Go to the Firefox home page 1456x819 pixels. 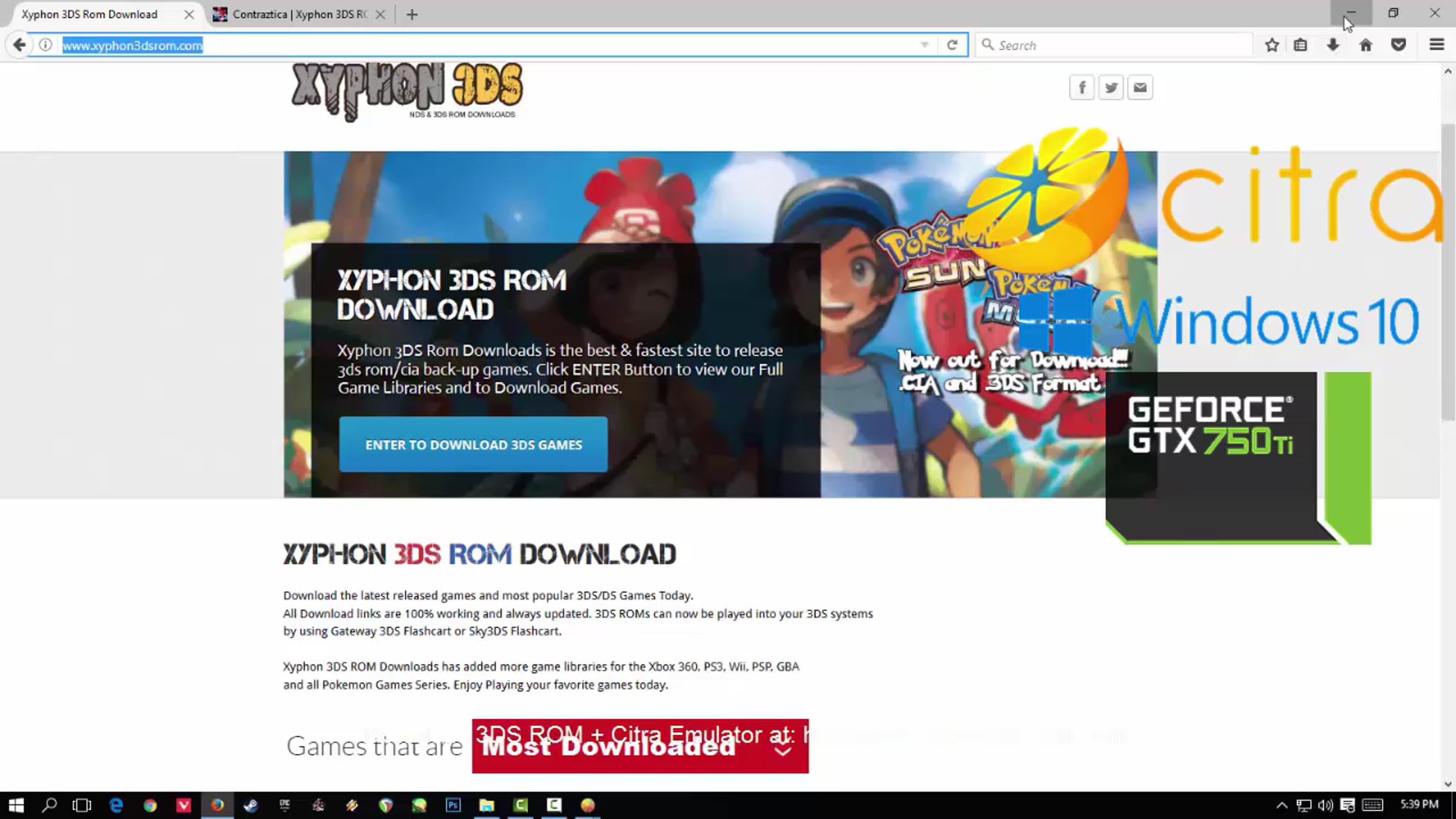pos(1366,45)
